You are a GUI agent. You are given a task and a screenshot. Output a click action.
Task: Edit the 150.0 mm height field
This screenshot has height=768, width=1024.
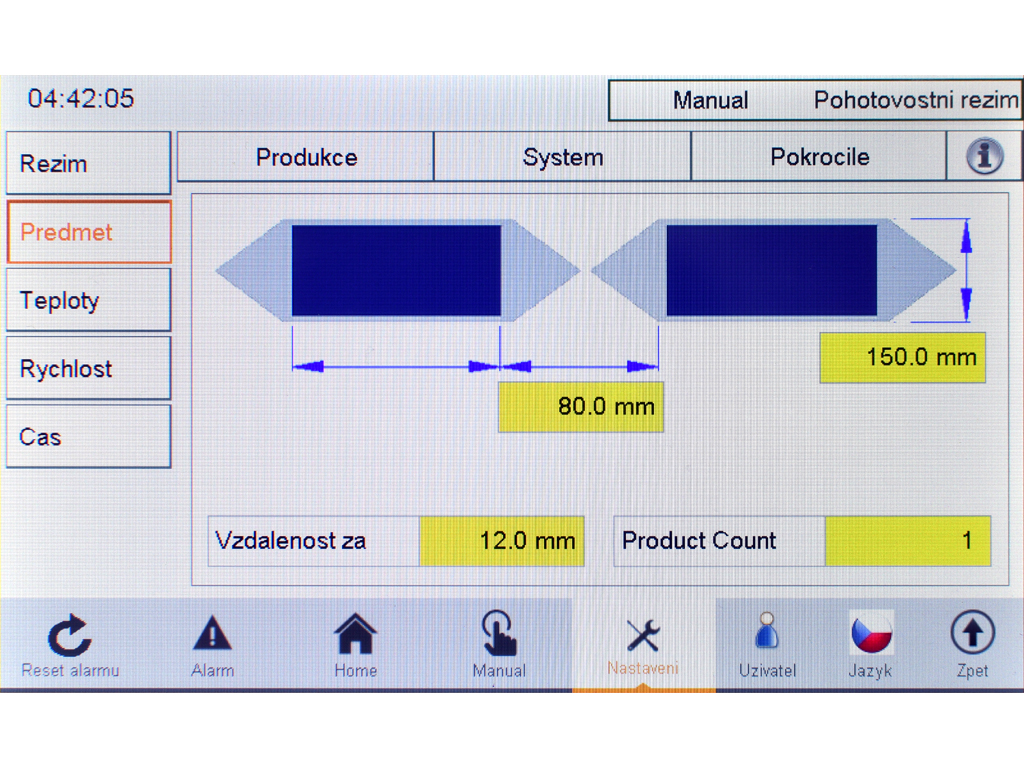point(902,357)
